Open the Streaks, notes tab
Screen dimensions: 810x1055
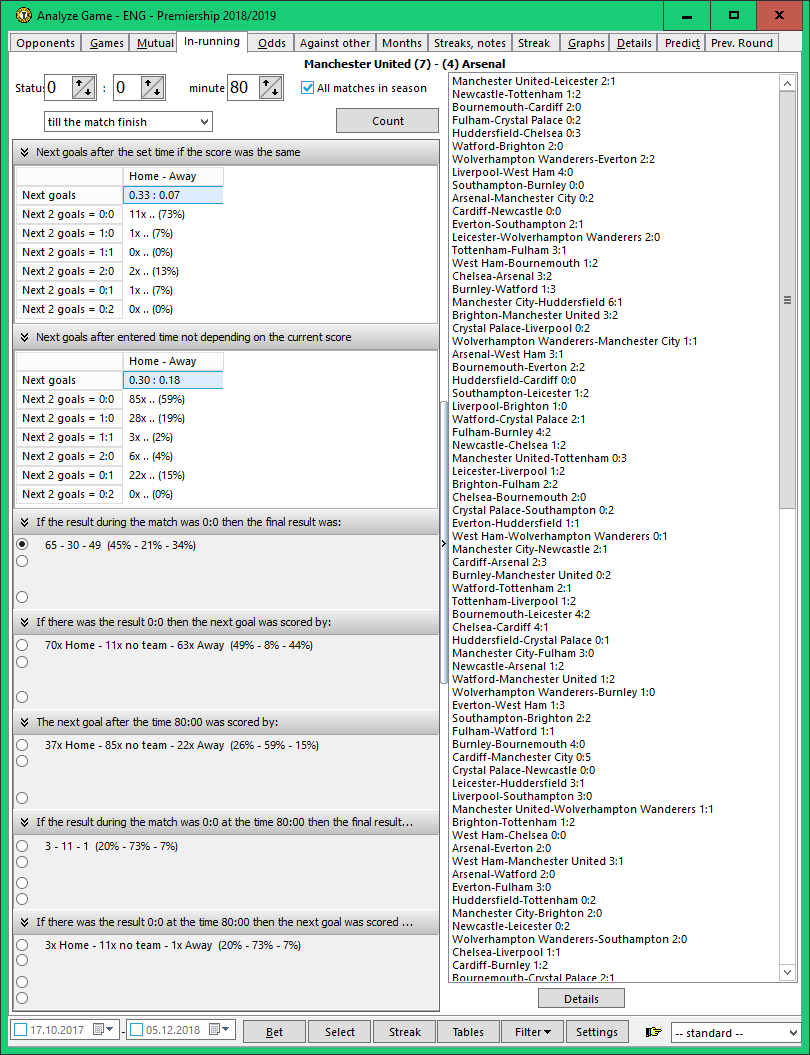[x=469, y=43]
